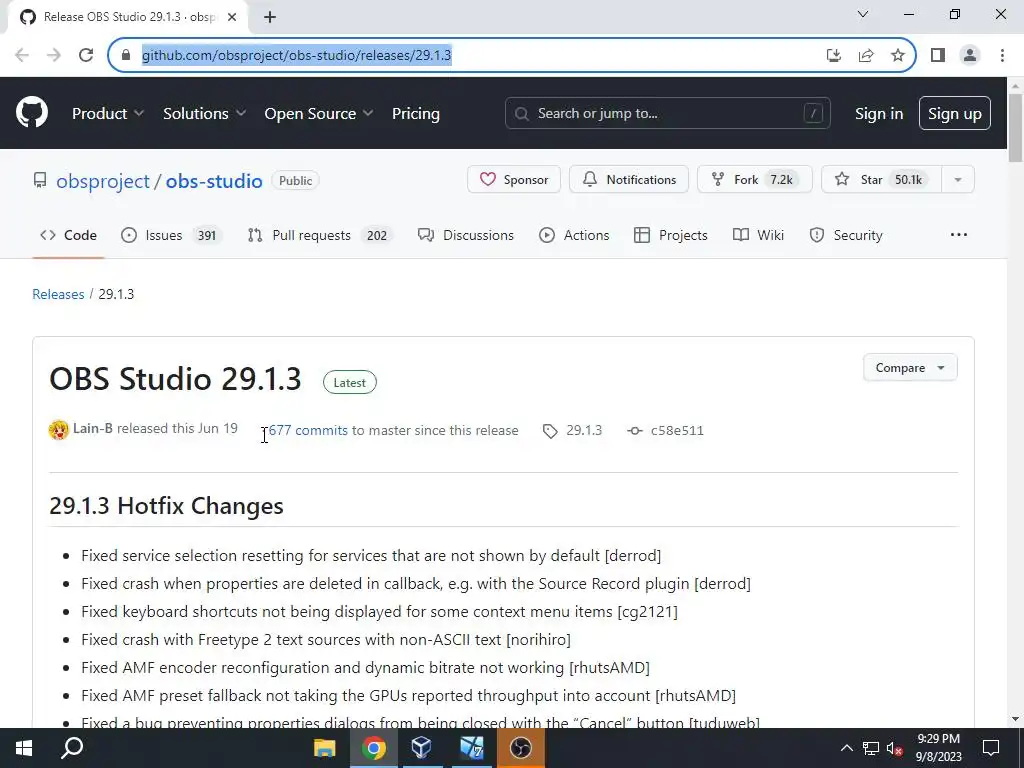Screen dimensions: 1024x768
Task: Click the muted volume tray icon
Action: tap(894, 748)
